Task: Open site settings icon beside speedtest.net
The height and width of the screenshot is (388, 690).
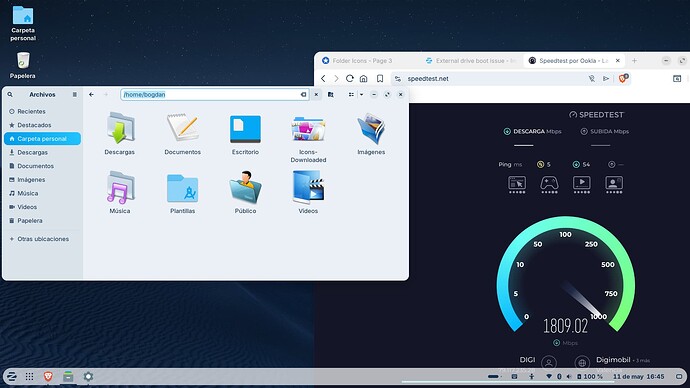Action: [x=398, y=79]
